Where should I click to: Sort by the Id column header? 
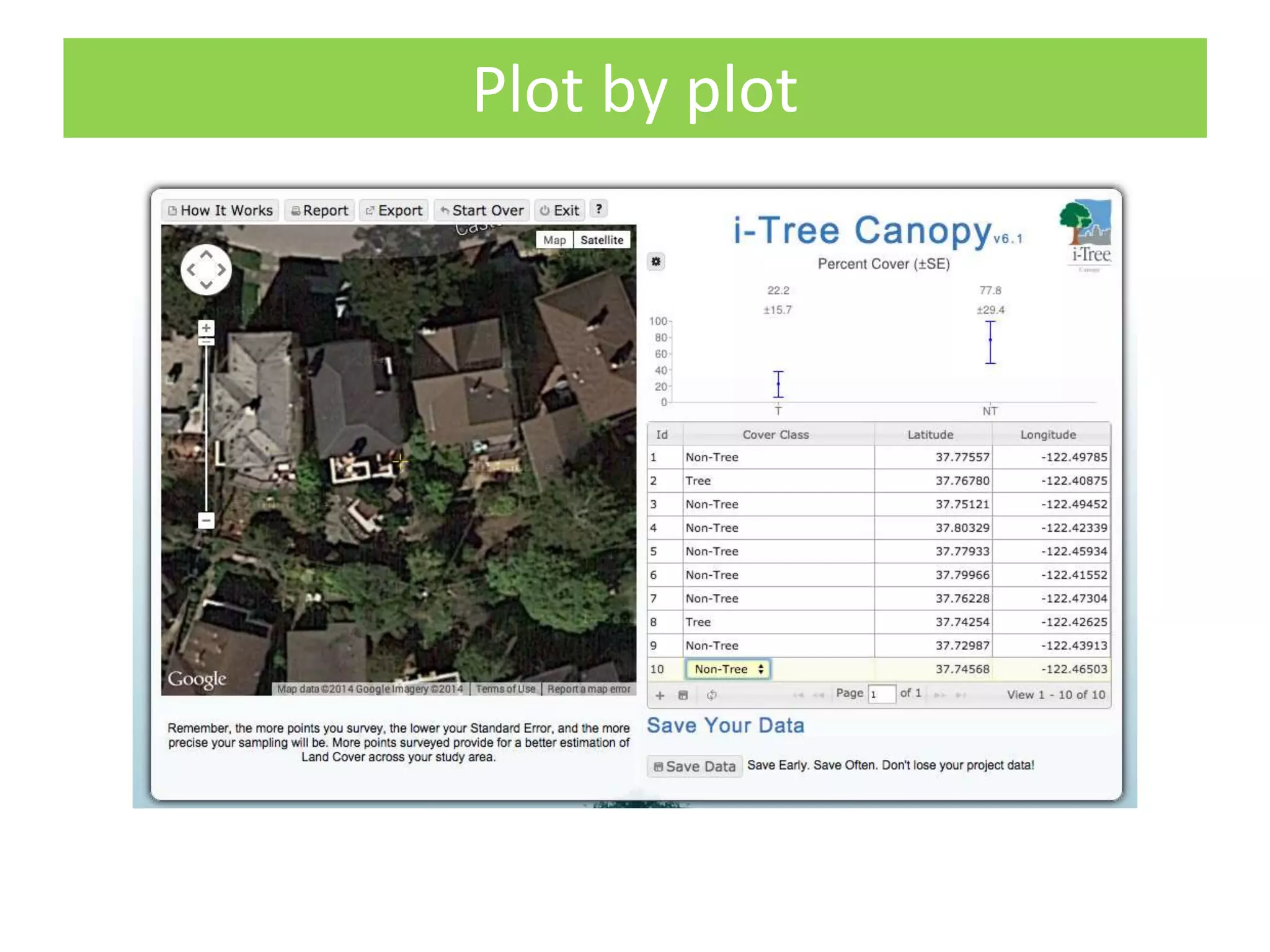(x=664, y=434)
